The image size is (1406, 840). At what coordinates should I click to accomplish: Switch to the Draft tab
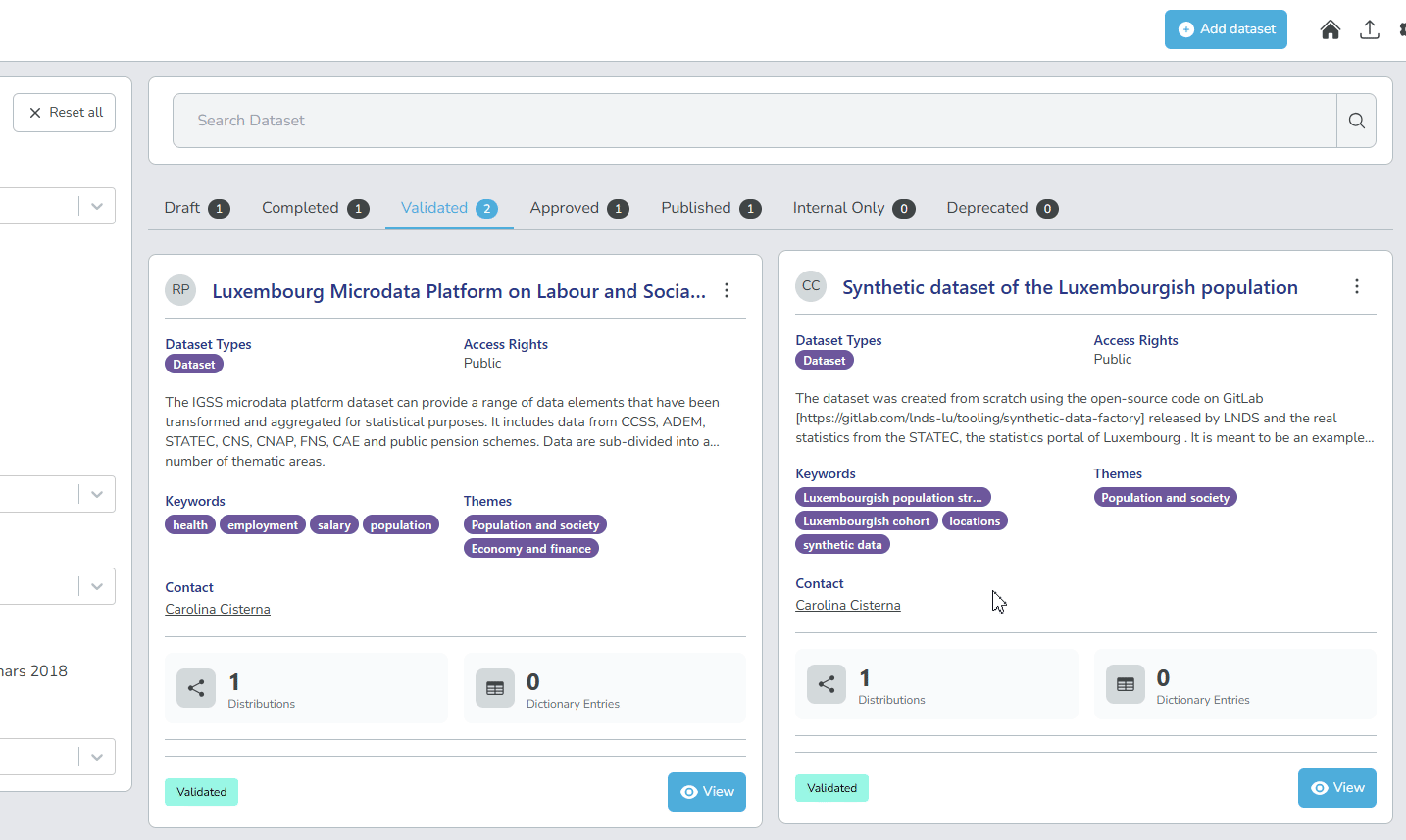[x=196, y=208]
